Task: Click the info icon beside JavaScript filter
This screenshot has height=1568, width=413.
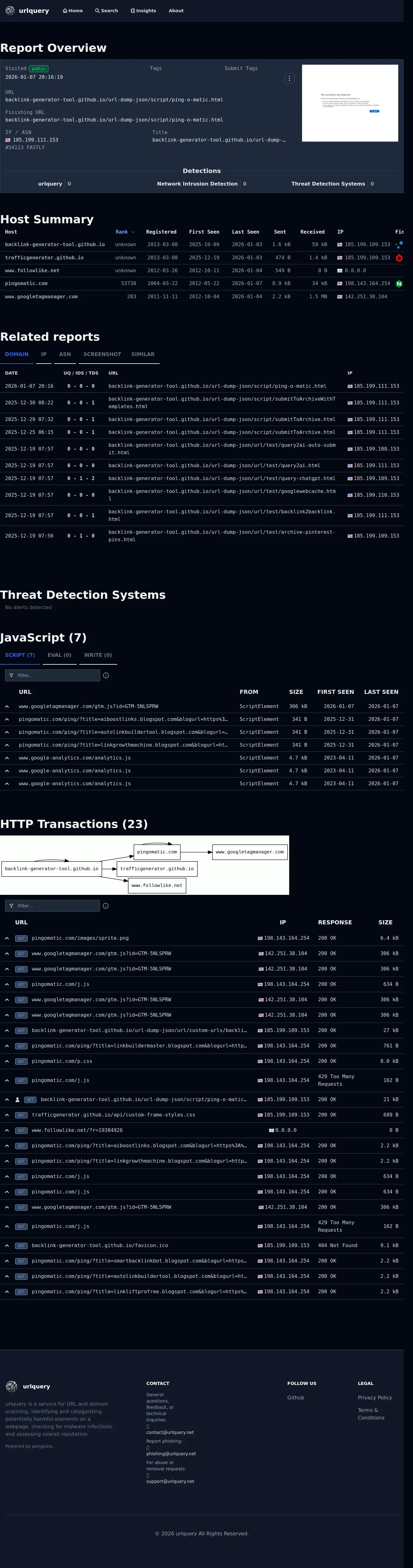Action: pyautogui.click(x=106, y=675)
